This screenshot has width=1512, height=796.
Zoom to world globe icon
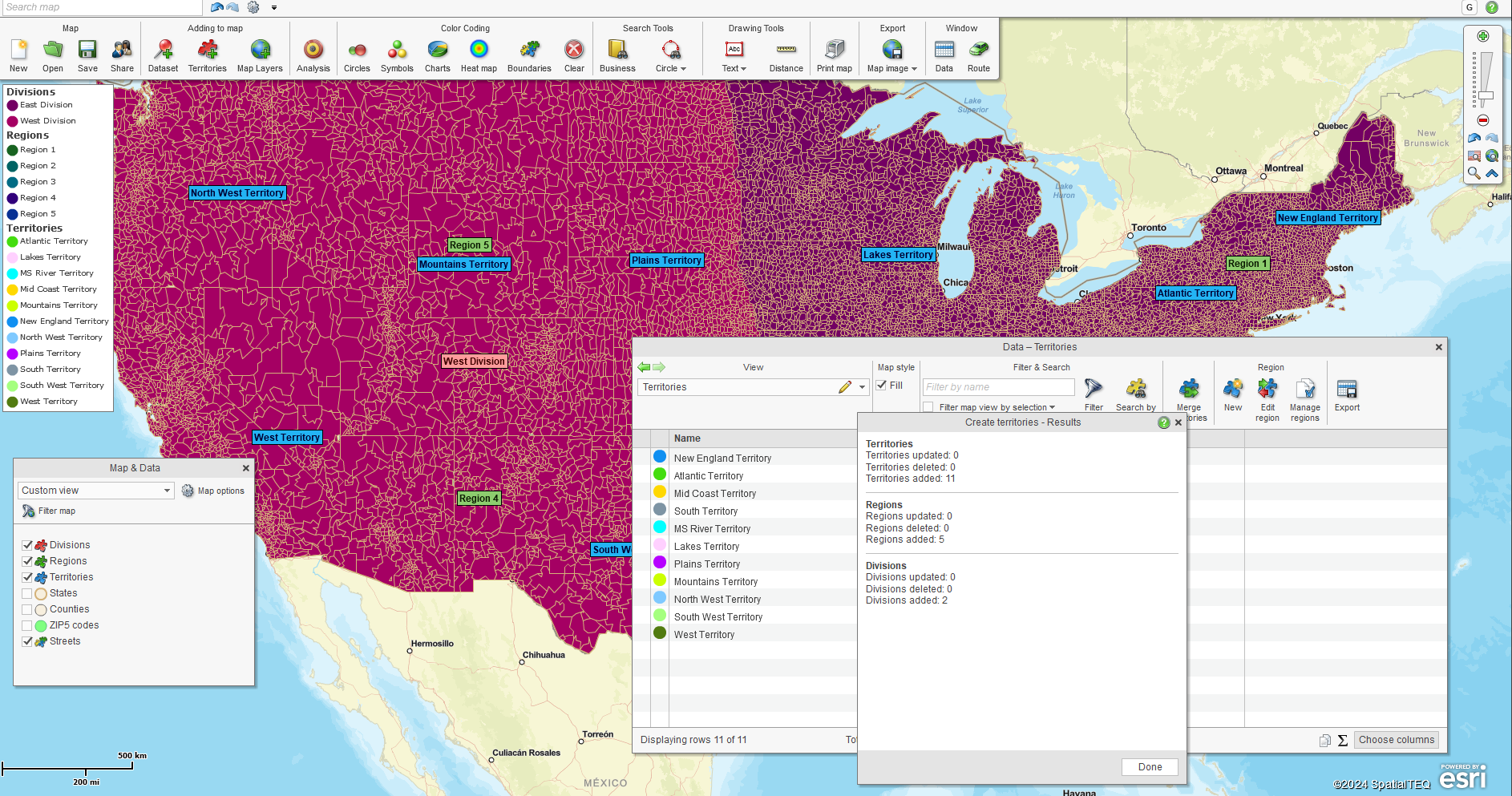pos(1492,156)
